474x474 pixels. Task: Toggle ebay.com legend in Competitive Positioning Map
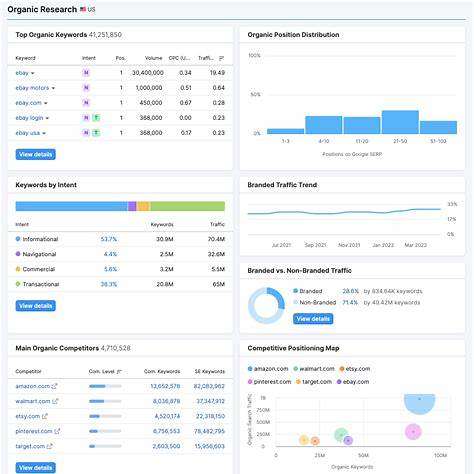(353, 382)
